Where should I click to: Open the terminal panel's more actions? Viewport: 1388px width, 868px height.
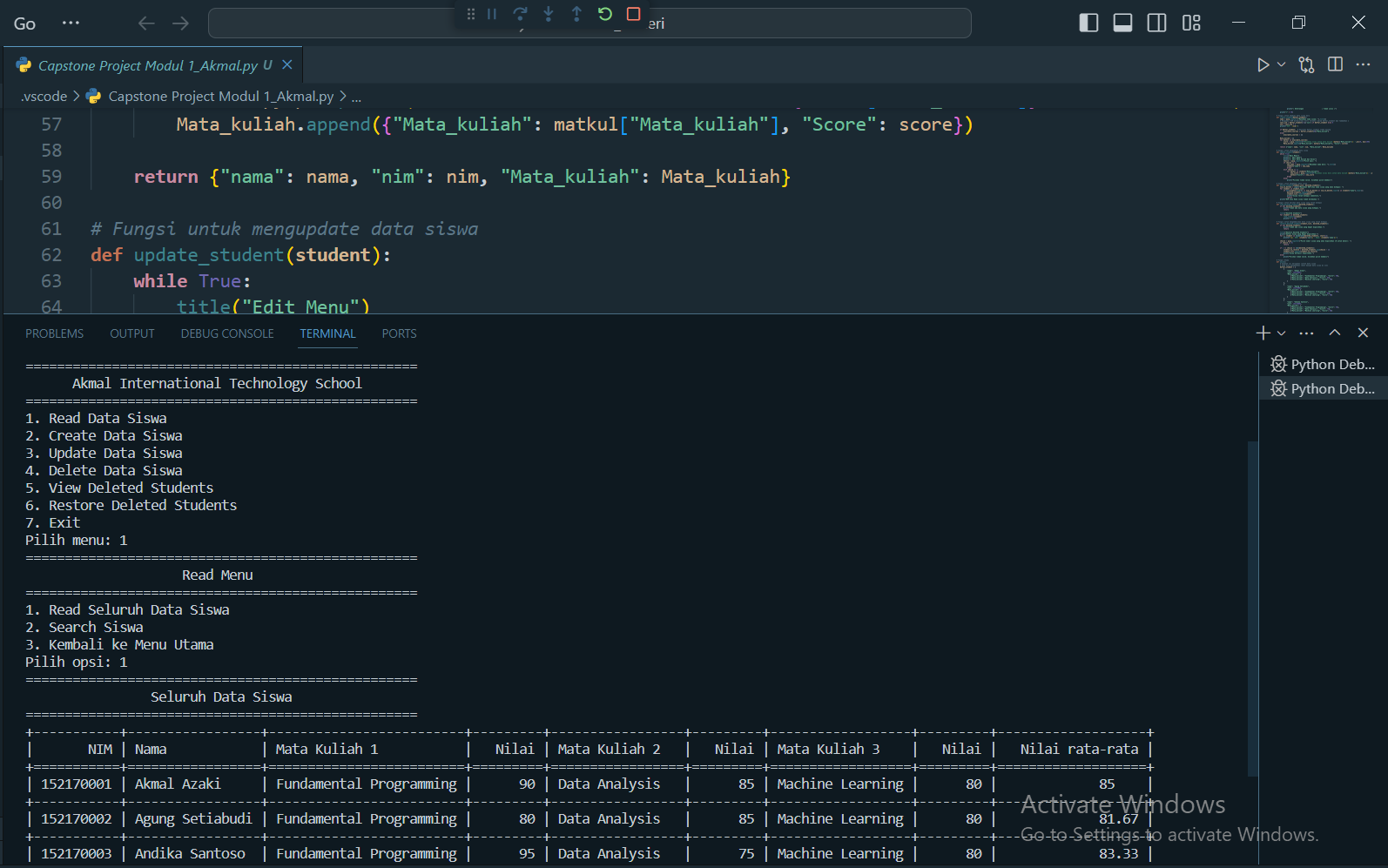[x=1306, y=333]
